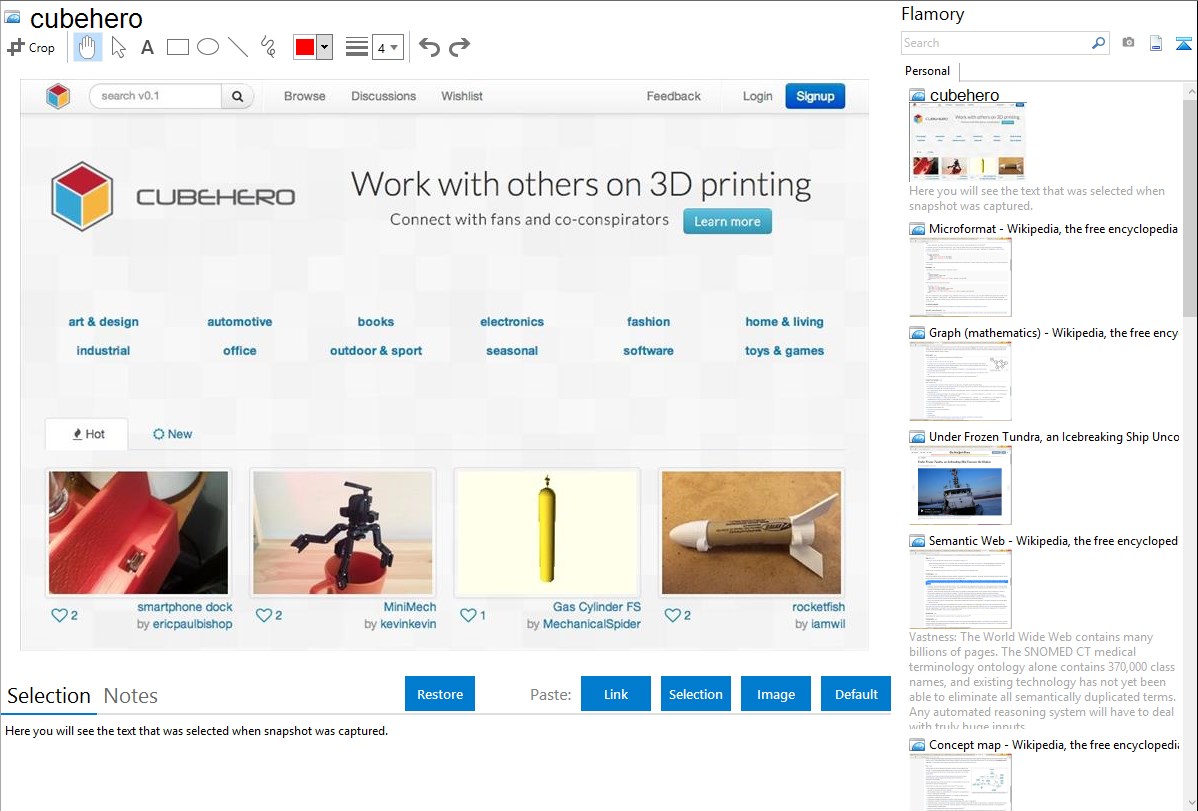Screen dimensions: 1198x811
Task: Like the Gas Cylinder FS heart icon
Action: coord(468,615)
